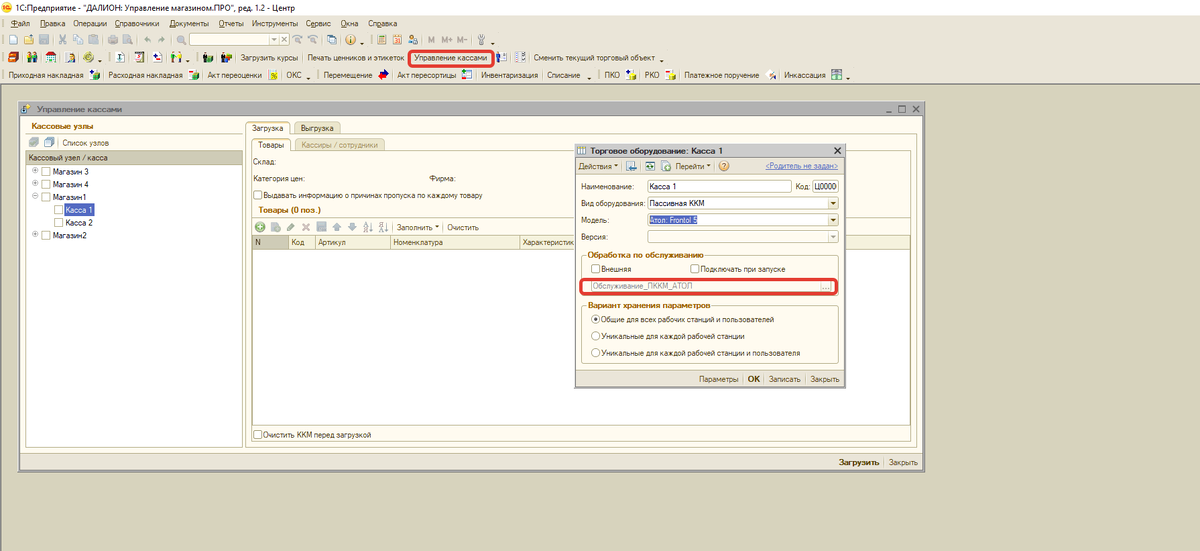This screenshot has height=551, width=1200.
Task: Collapse the Магазин1 tree node
Action: point(35,197)
